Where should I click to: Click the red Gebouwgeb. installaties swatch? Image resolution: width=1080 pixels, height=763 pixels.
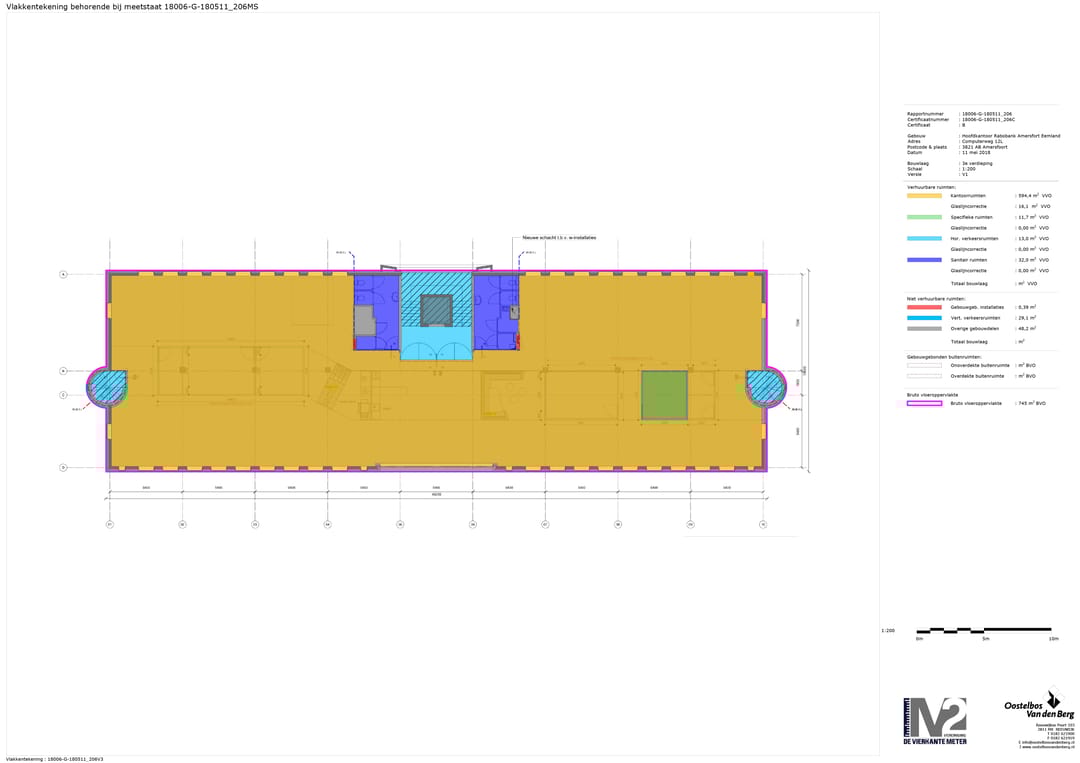[924, 307]
